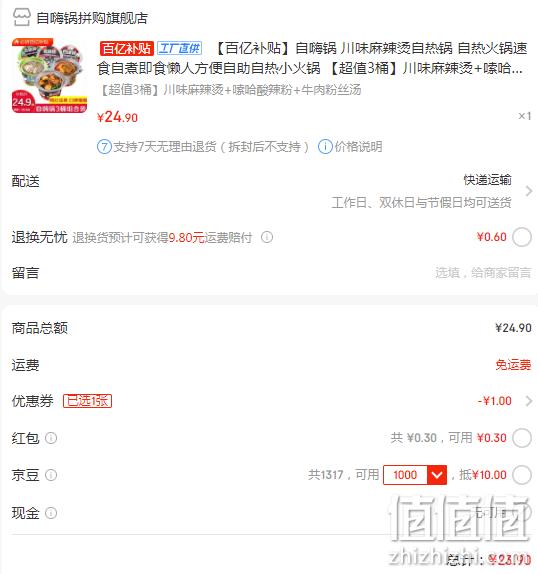Click info icon next to 现金
The width and height of the screenshot is (538, 574).
pyautogui.click(x=51, y=513)
